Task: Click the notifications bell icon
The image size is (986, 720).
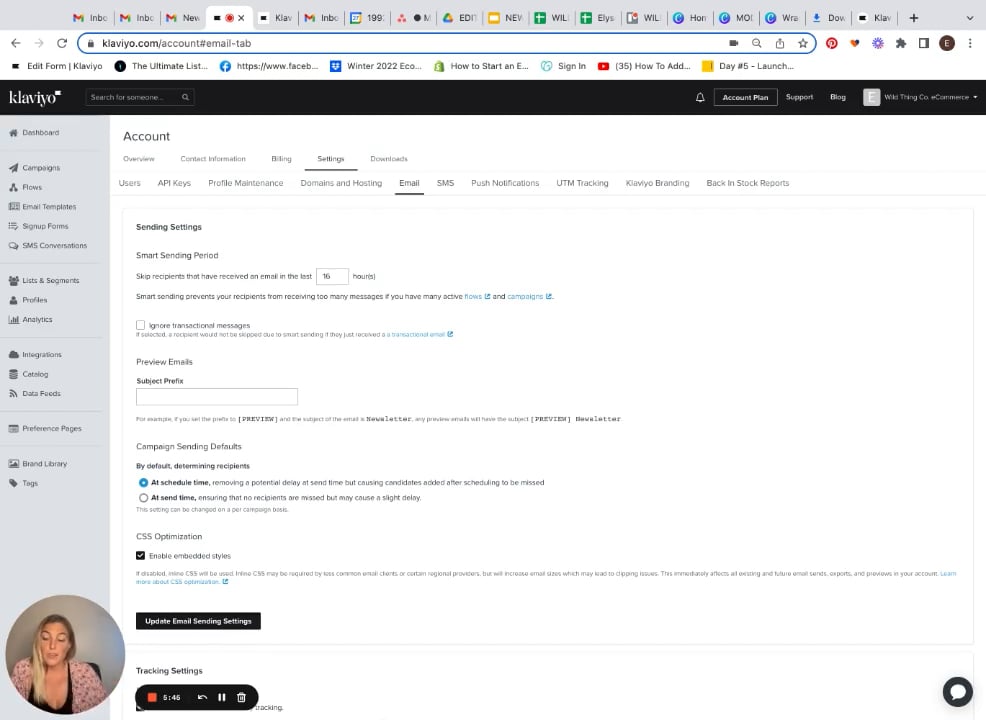Action: 700,97
